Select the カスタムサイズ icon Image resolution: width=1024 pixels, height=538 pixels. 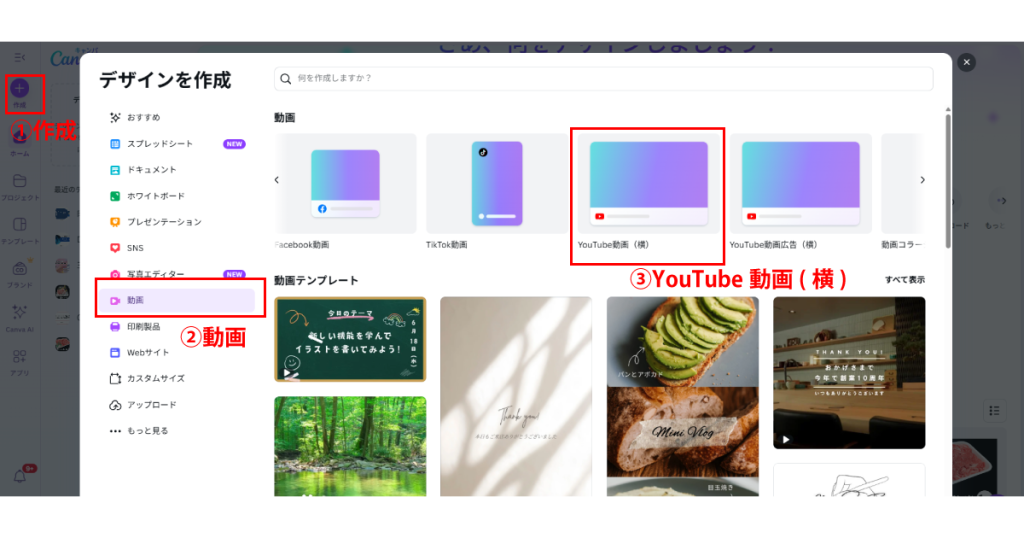(115, 379)
